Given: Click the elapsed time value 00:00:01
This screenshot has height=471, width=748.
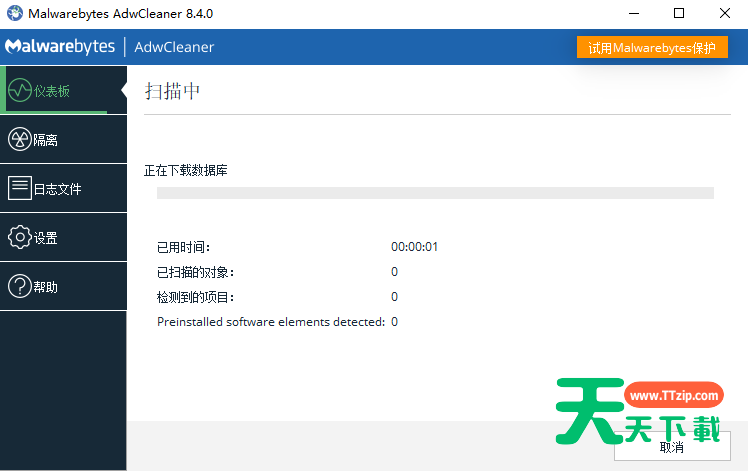Looking at the screenshot, I should coord(415,247).
